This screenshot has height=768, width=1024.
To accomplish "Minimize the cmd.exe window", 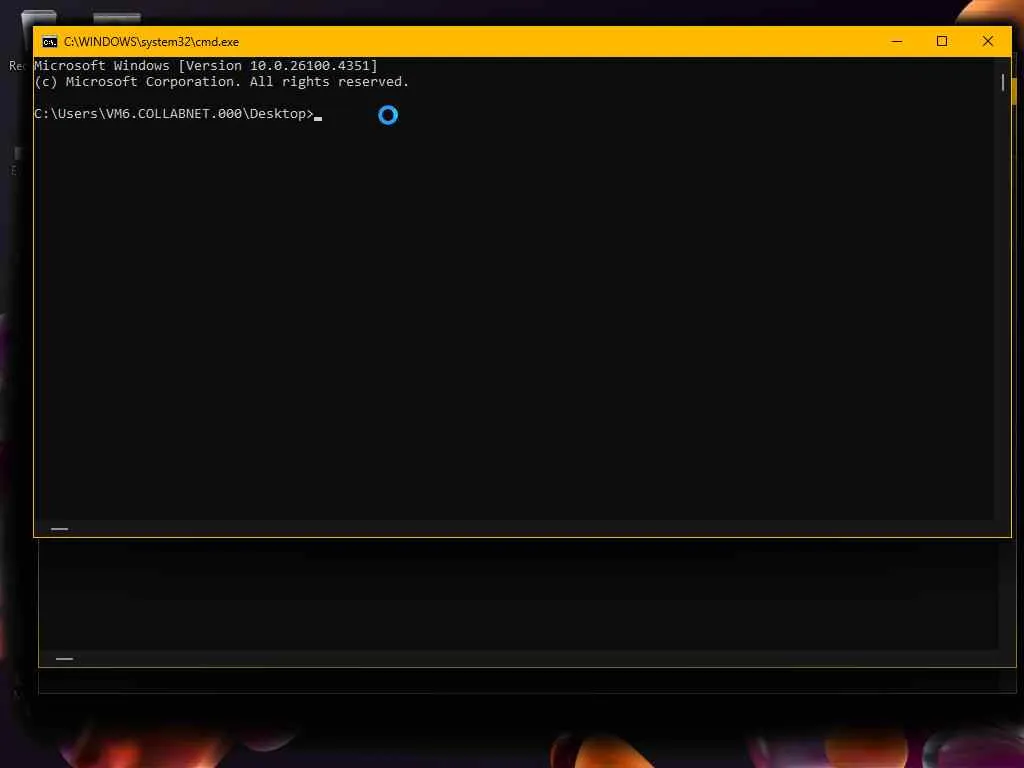I will click(x=897, y=41).
